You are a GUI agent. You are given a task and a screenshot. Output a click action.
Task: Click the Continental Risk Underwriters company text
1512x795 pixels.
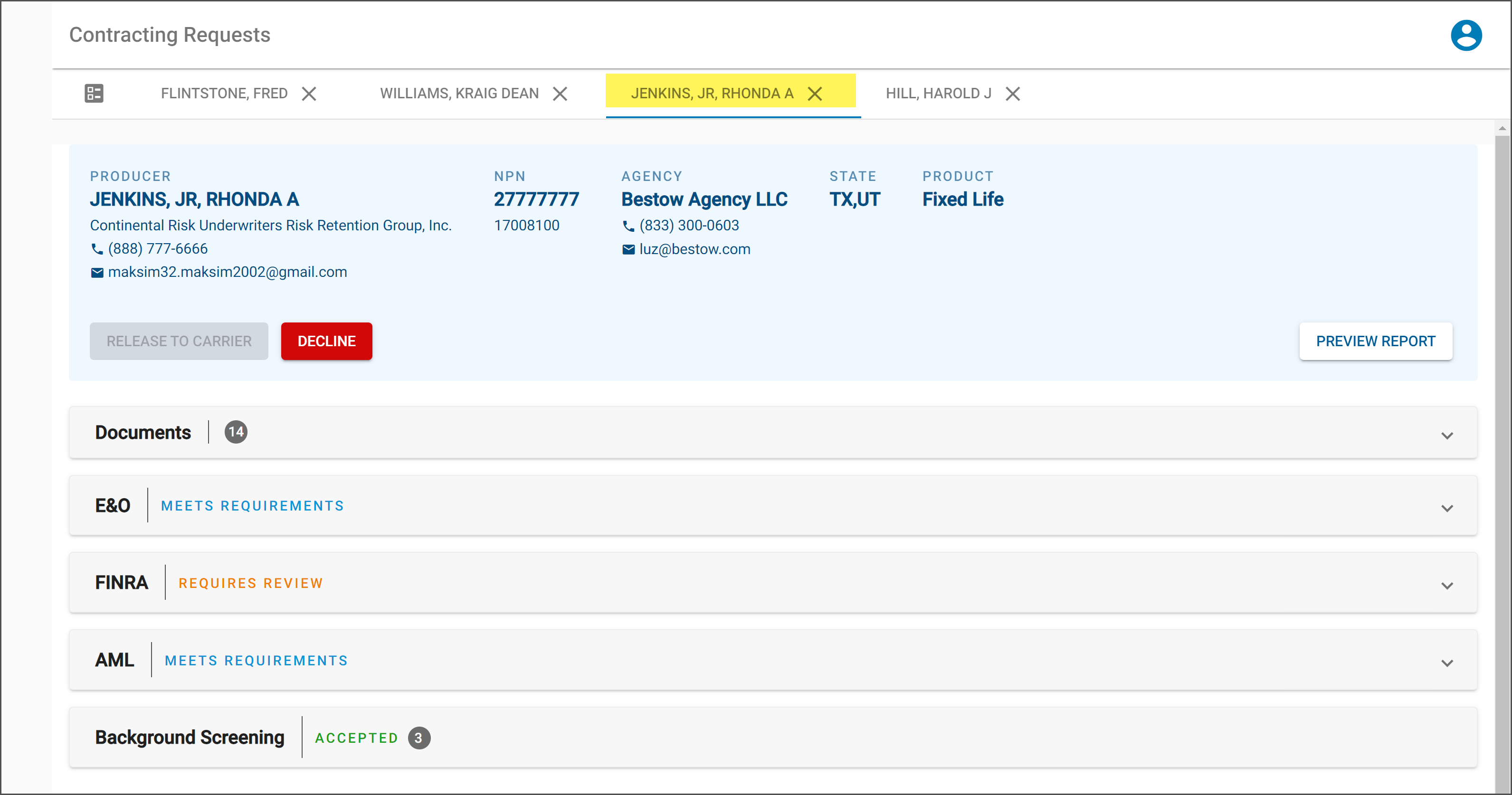[x=271, y=225]
